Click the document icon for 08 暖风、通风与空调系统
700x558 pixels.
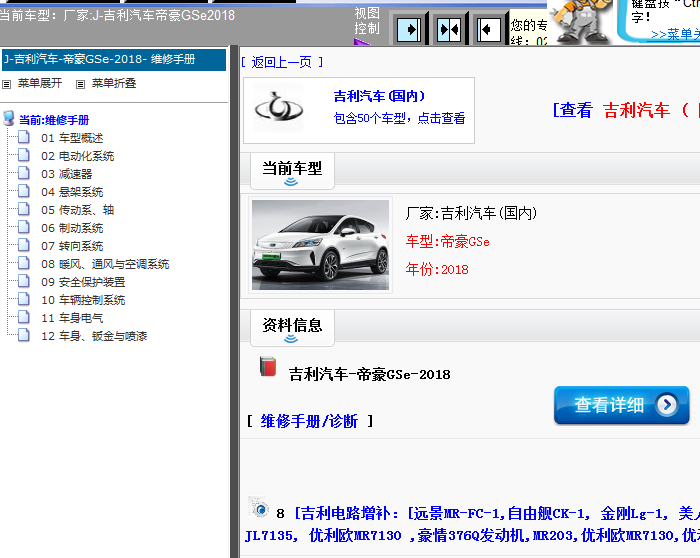24,263
